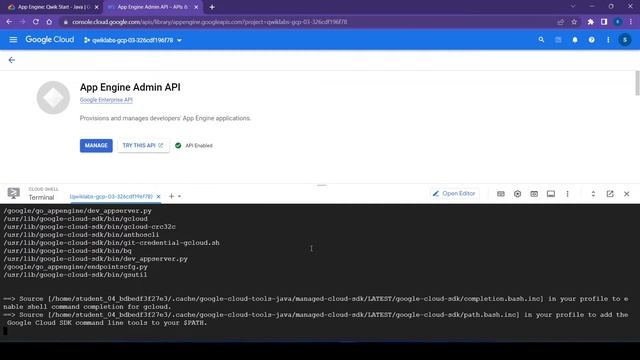This screenshot has height=360, width=640.
Task: Toggle the browser side panel icon
Action: click(x=604, y=22)
